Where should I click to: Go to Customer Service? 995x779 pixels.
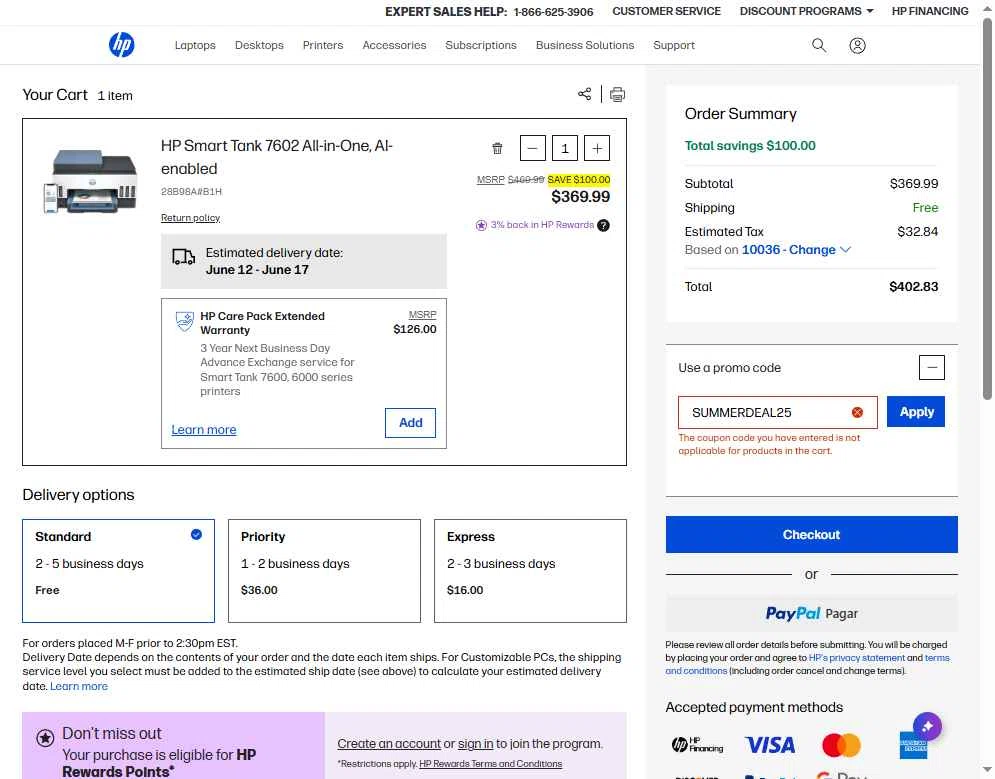point(666,11)
